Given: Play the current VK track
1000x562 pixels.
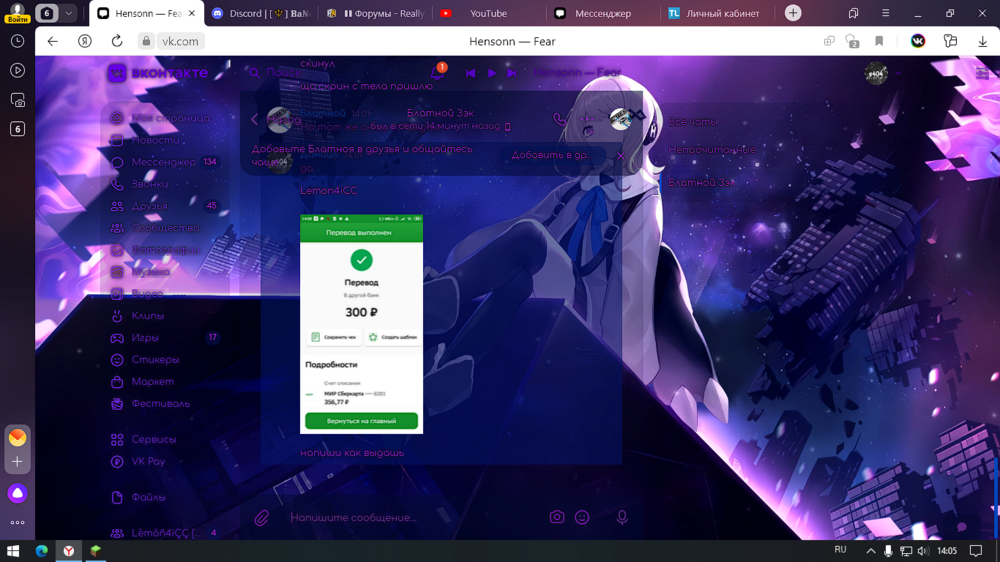Looking at the screenshot, I should 492,73.
